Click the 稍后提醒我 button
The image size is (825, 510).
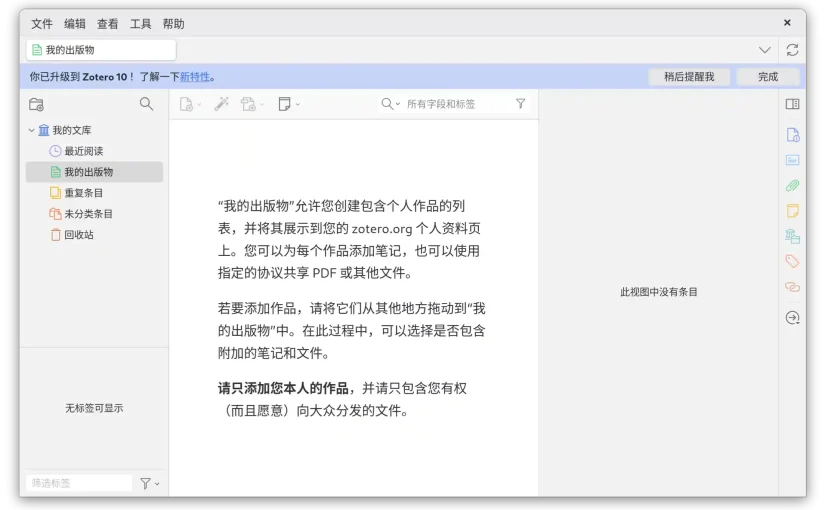pyautogui.click(x=689, y=77)
